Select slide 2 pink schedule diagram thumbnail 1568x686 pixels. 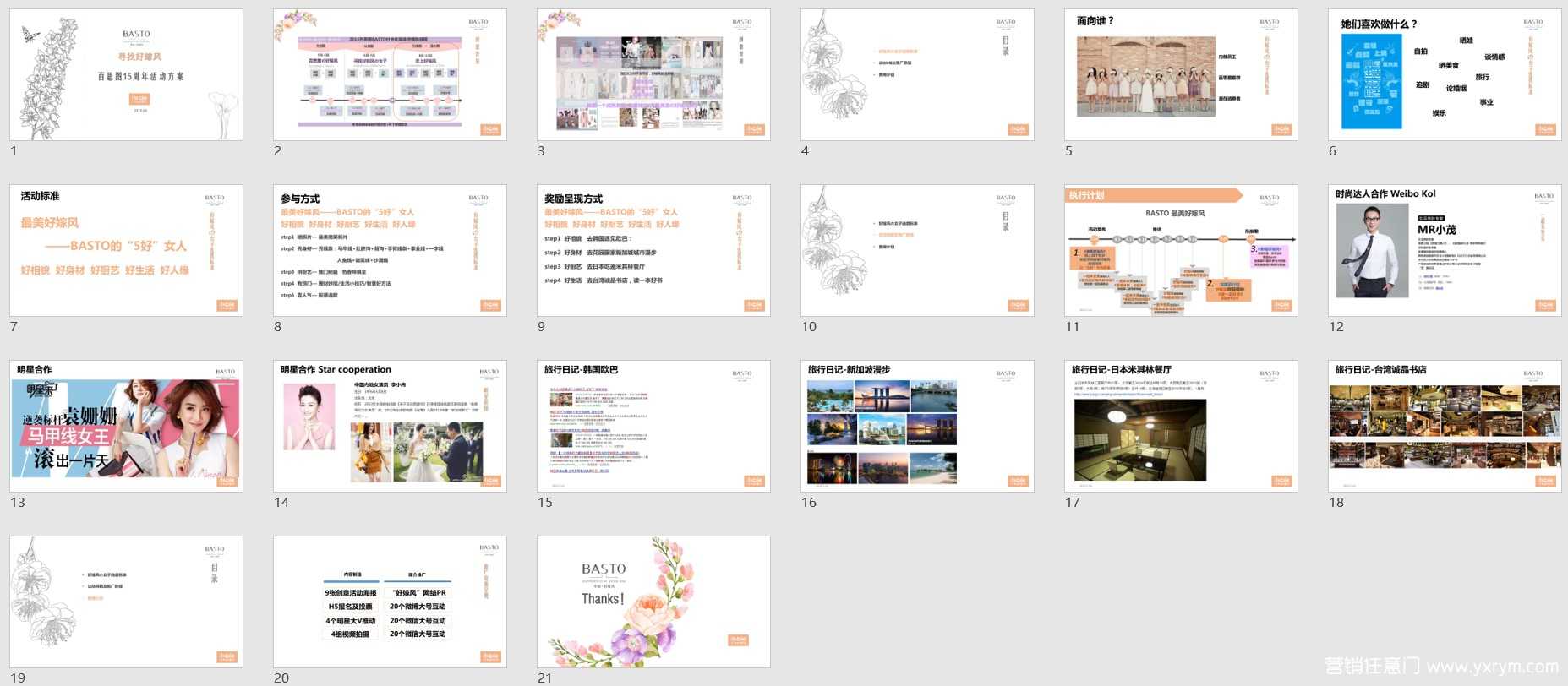[390, 74]
